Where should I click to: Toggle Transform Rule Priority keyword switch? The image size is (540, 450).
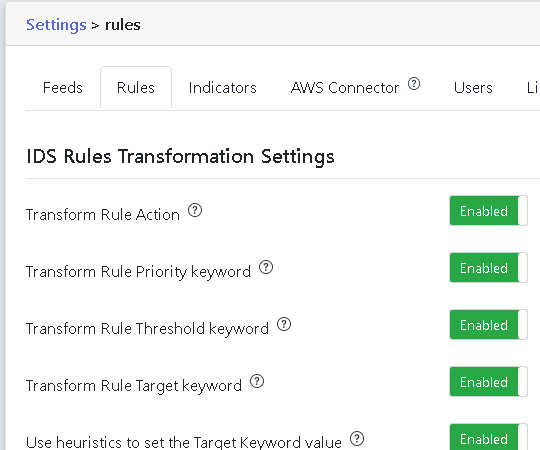click(488, 268)
